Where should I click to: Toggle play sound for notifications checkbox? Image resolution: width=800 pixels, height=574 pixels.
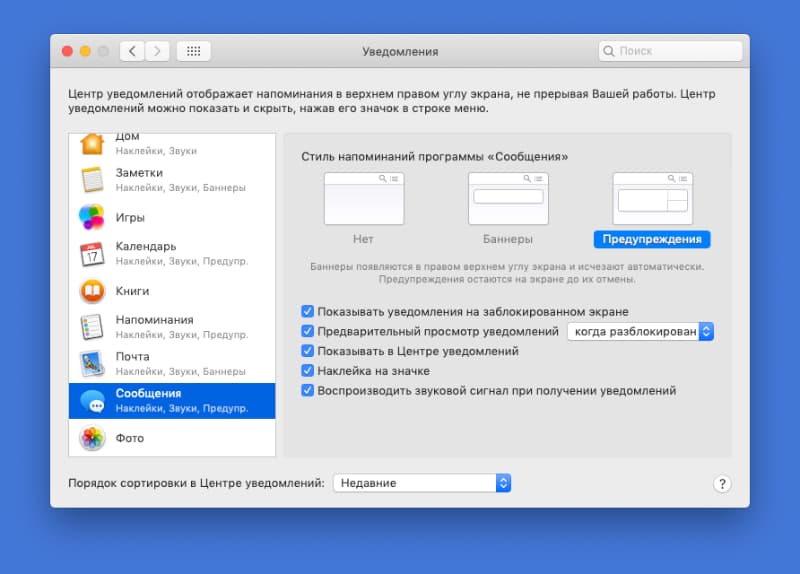307,390
